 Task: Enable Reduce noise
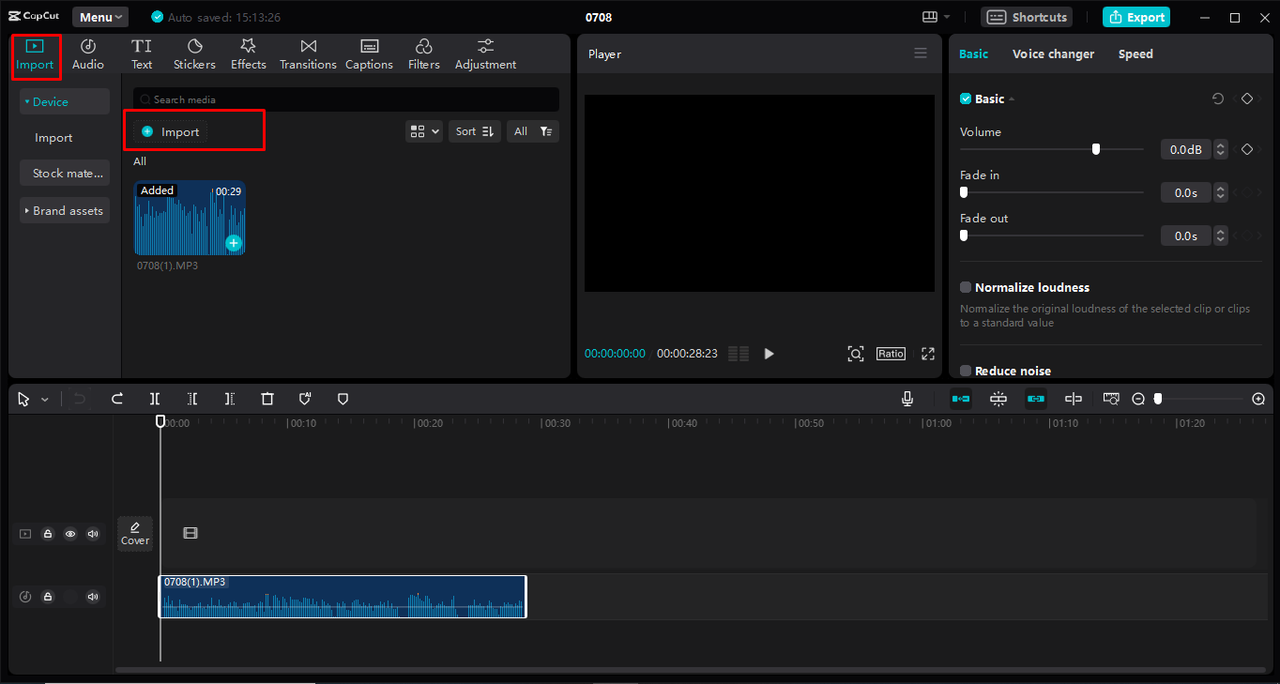click(966, 371)
